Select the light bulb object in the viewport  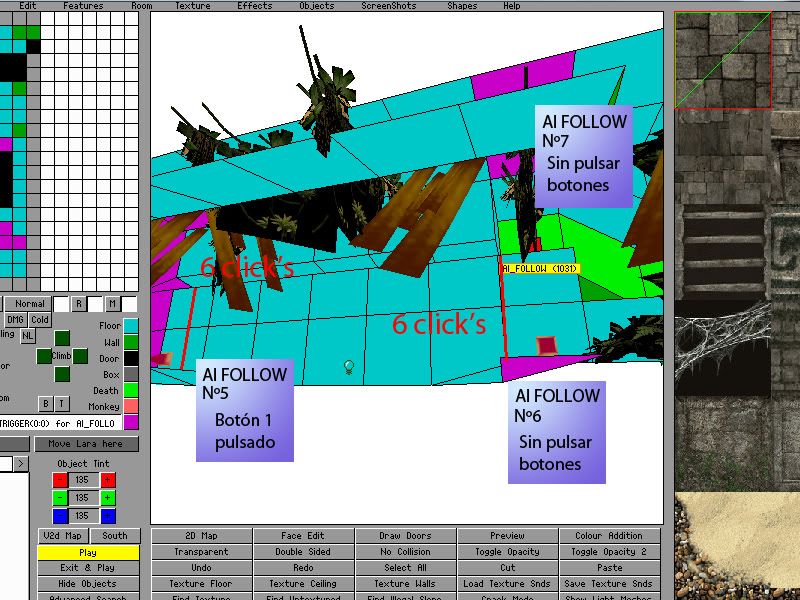point(349,367)
